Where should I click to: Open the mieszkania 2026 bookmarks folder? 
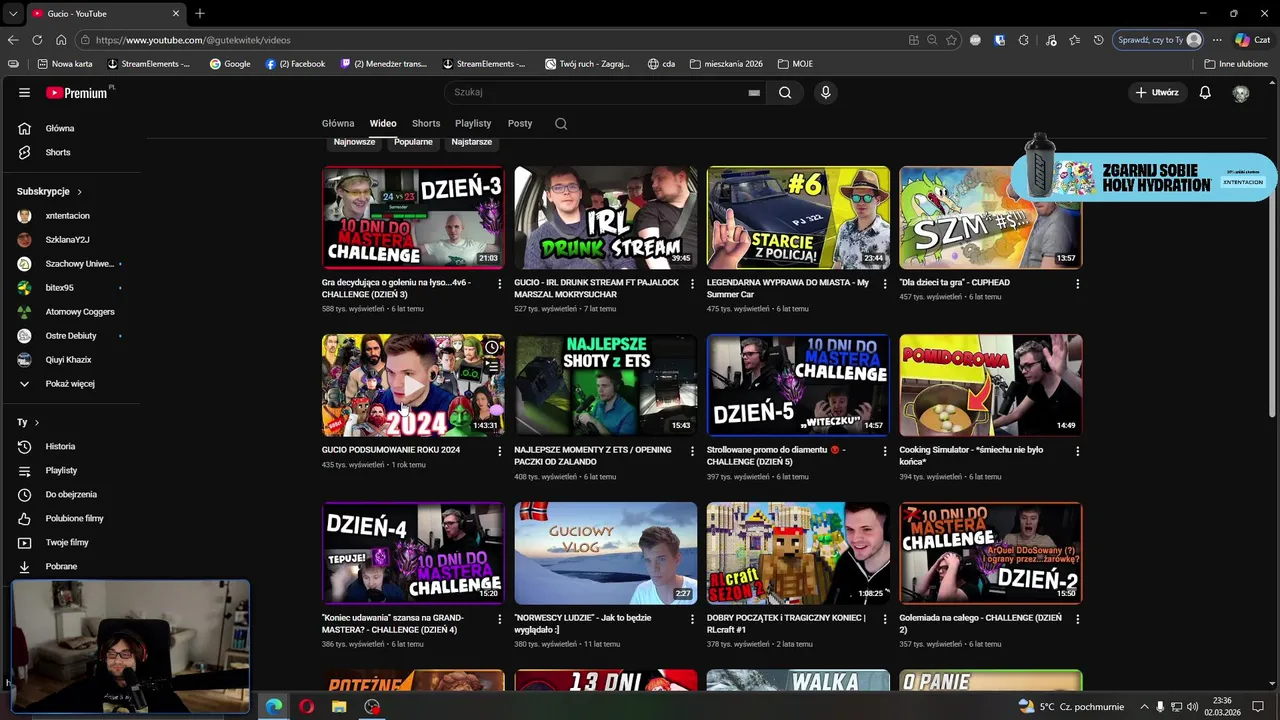[726, 63]
